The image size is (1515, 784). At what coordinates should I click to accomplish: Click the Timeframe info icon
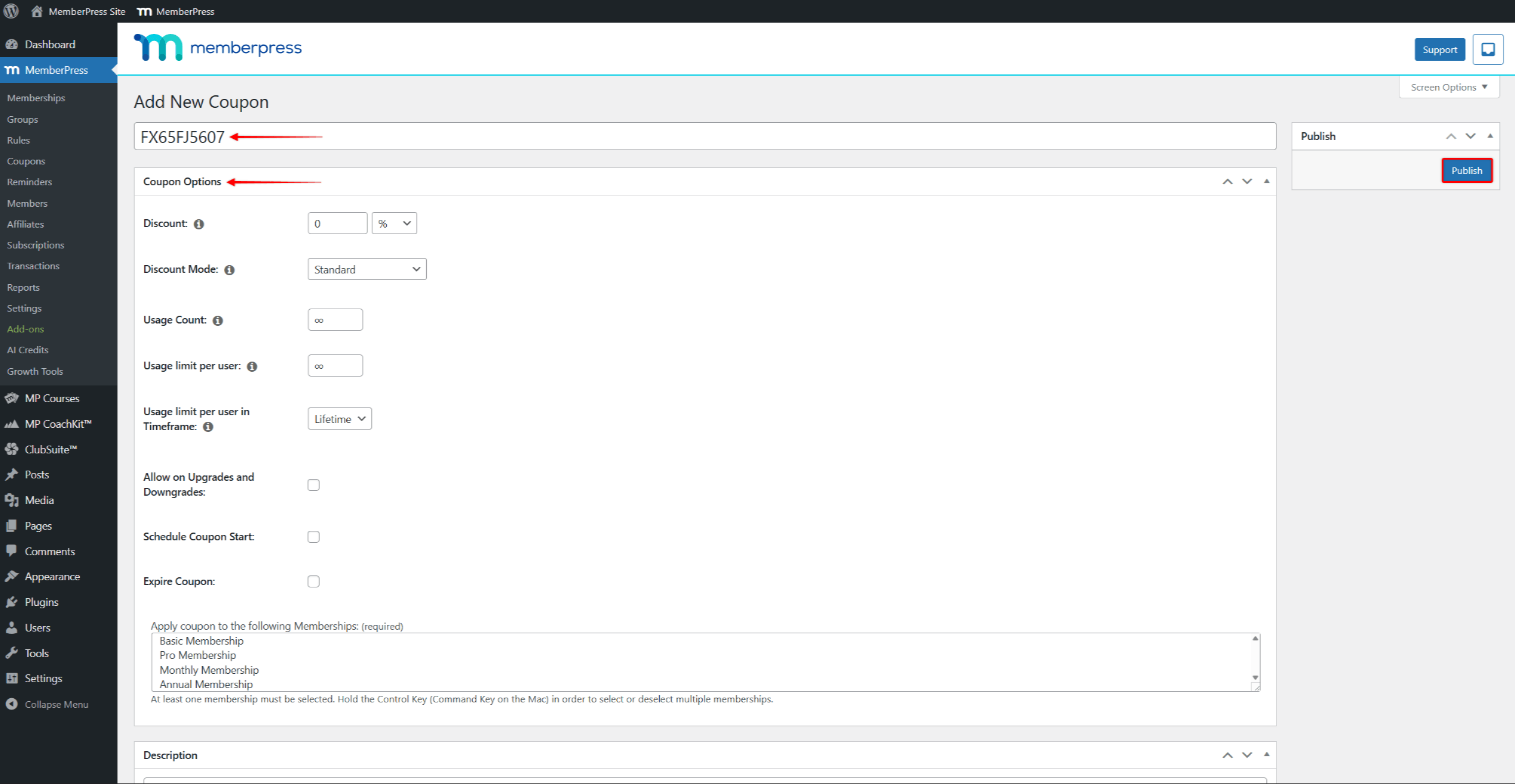(x=208, y=427)
